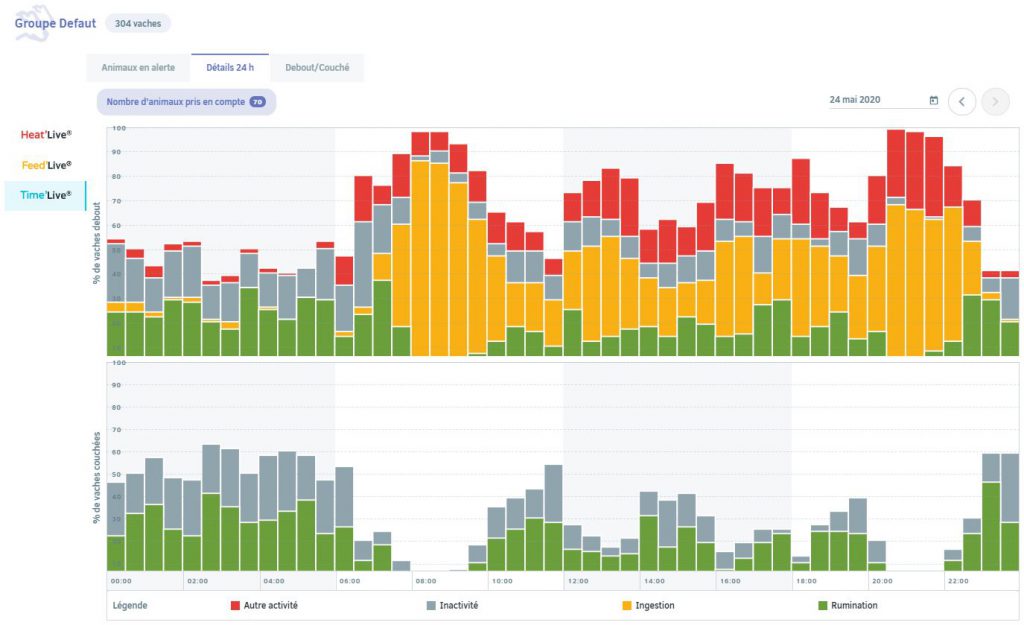Toggle Autre activité series via legend label
This screenshot has height=625, width=1024.
(x=270, y=605)
